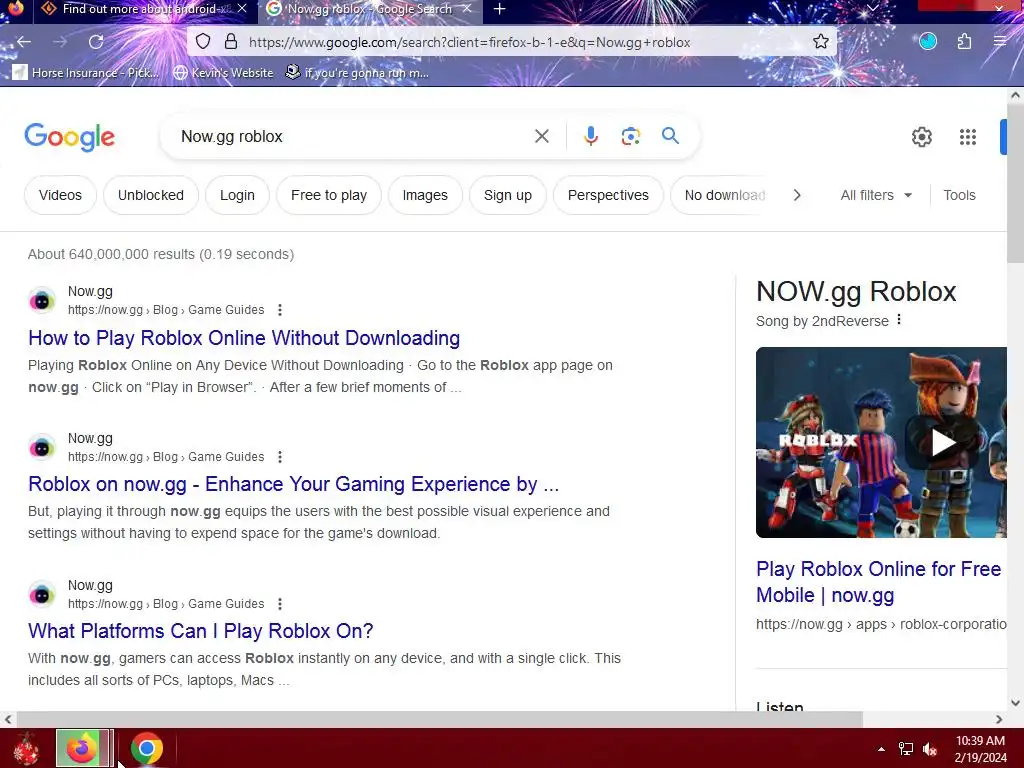Open Horse Insurance bookmark
The width and height of the screenshot is (1024, 768).
[x=86, y=72]
